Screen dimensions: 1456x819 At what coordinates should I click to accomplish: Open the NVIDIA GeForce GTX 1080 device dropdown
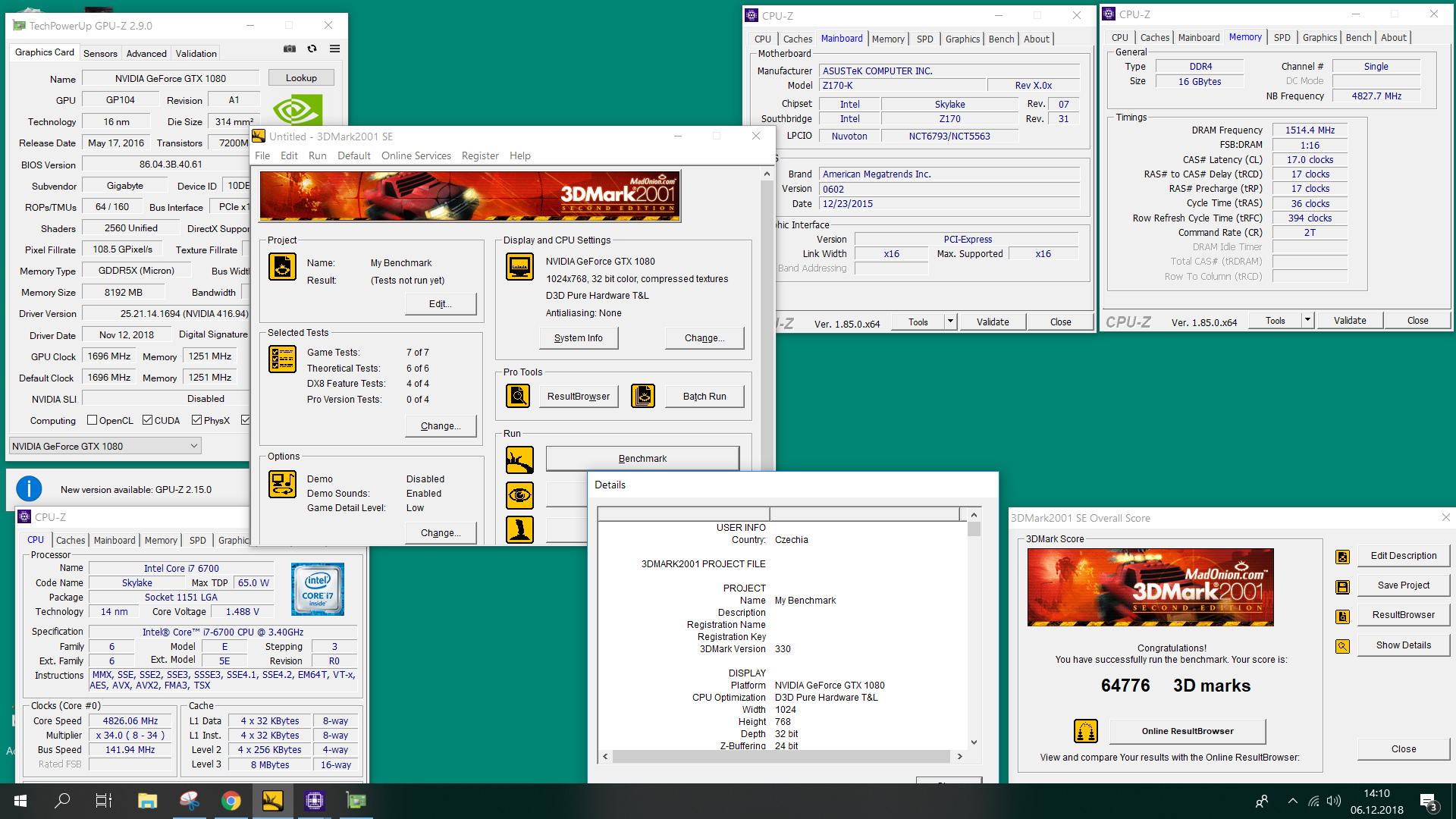pyautogui.click(x=105, y=446)
